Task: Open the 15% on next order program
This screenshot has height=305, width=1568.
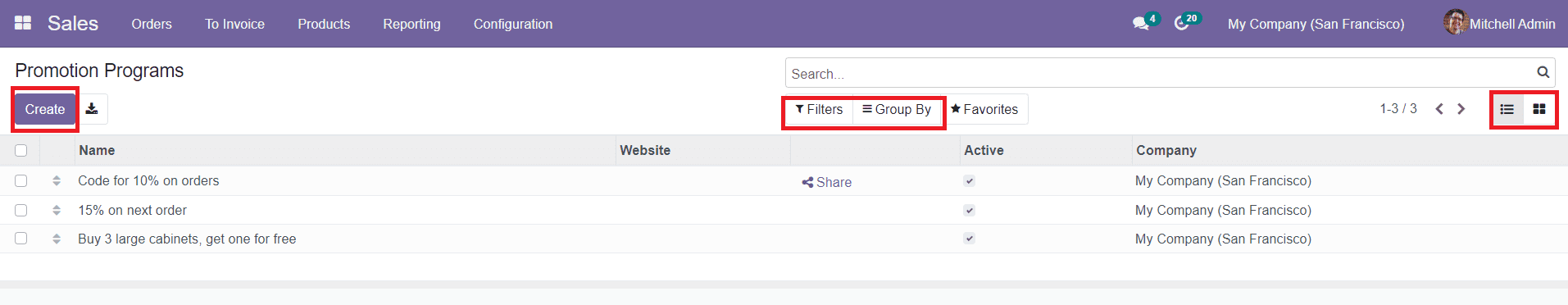Action: [x=132, y=210]
